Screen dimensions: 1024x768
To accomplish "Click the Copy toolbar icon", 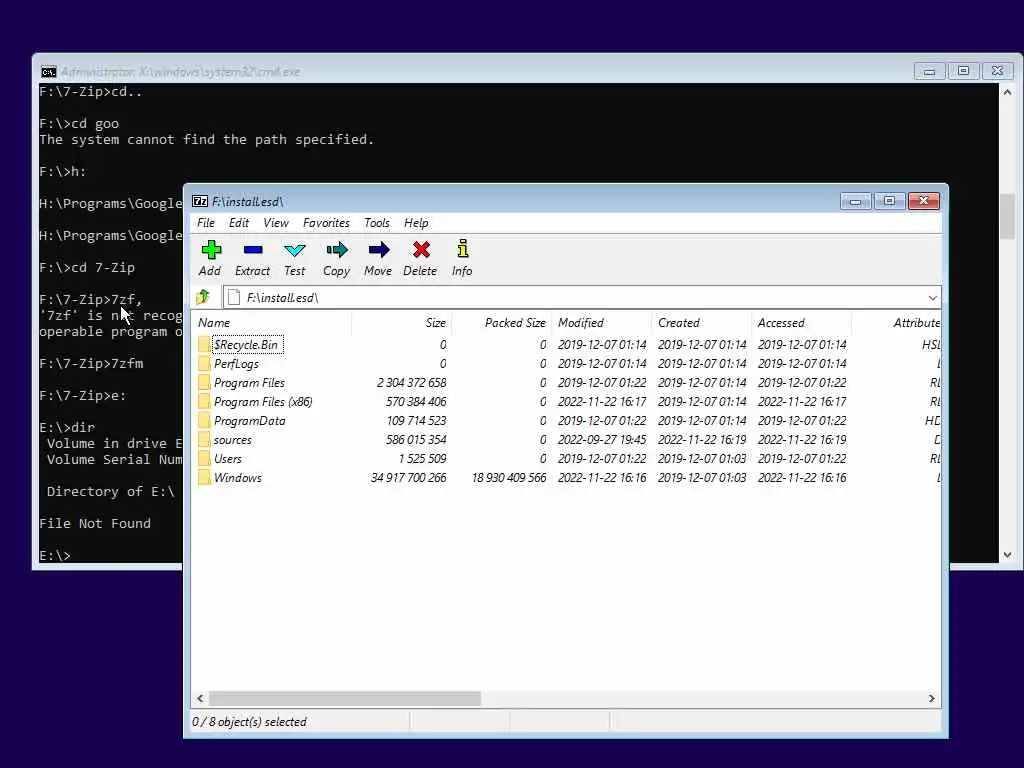I will coord(337,250).
